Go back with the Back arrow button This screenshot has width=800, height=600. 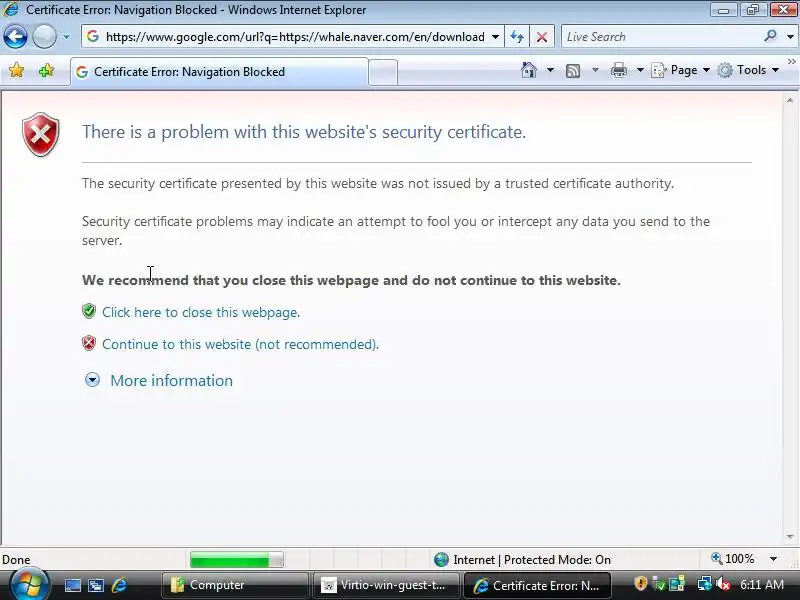(15, 37)
